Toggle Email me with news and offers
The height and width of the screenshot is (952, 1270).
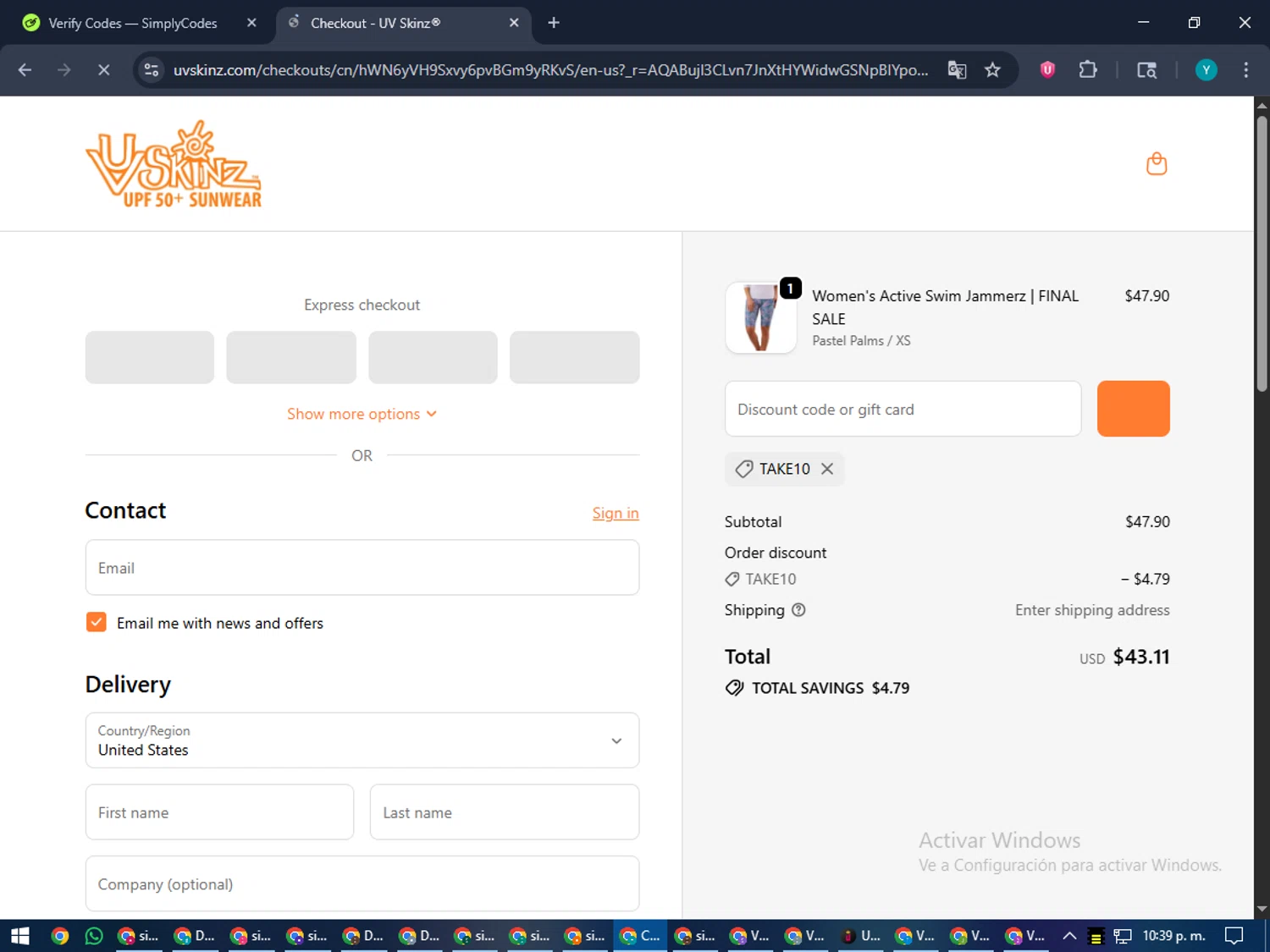coord(97,623)
